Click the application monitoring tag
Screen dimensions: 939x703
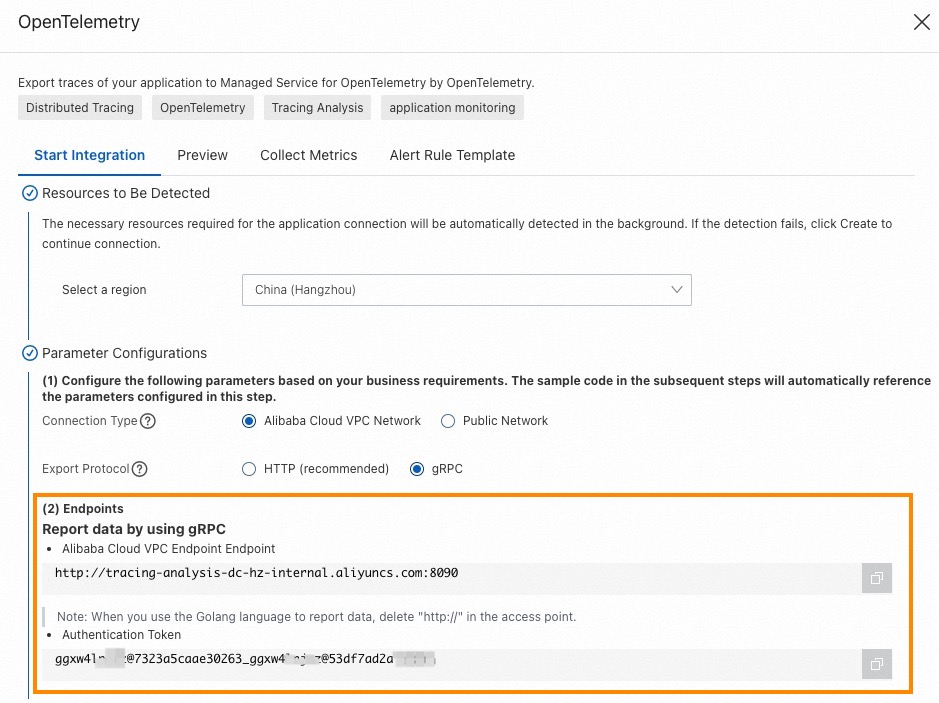pos(452,108)
